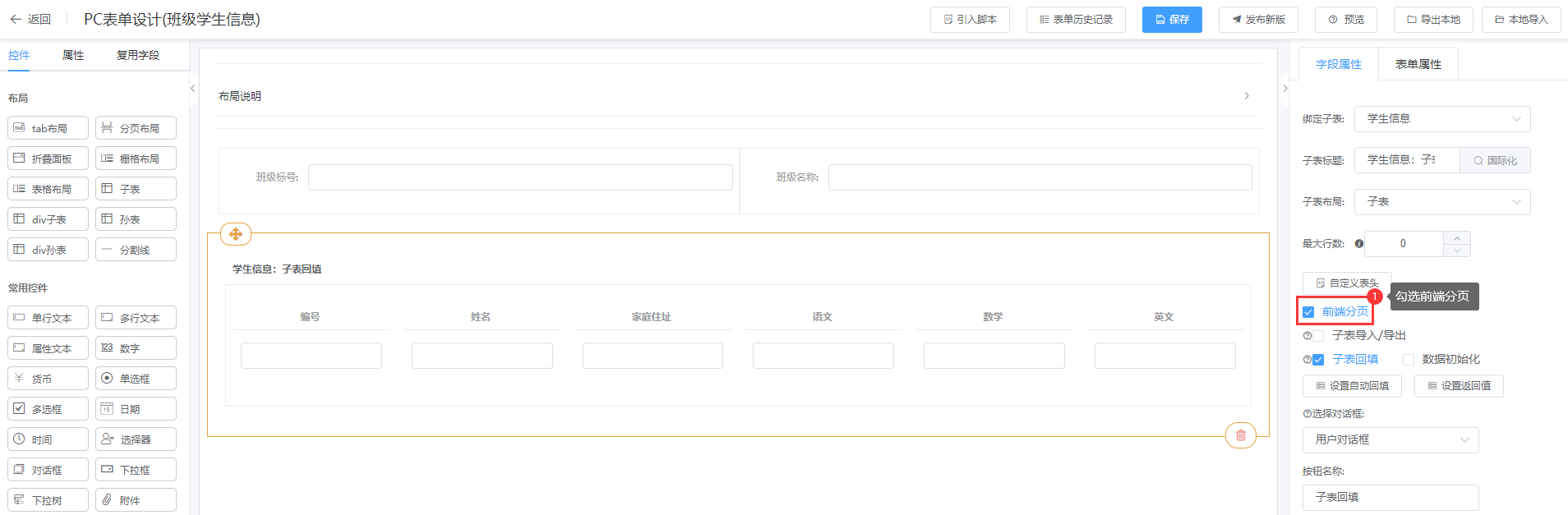The width and height of the screenshot is (1568, 515).
Task: Click the 班级标号 input field
Action: click(520, 177)
